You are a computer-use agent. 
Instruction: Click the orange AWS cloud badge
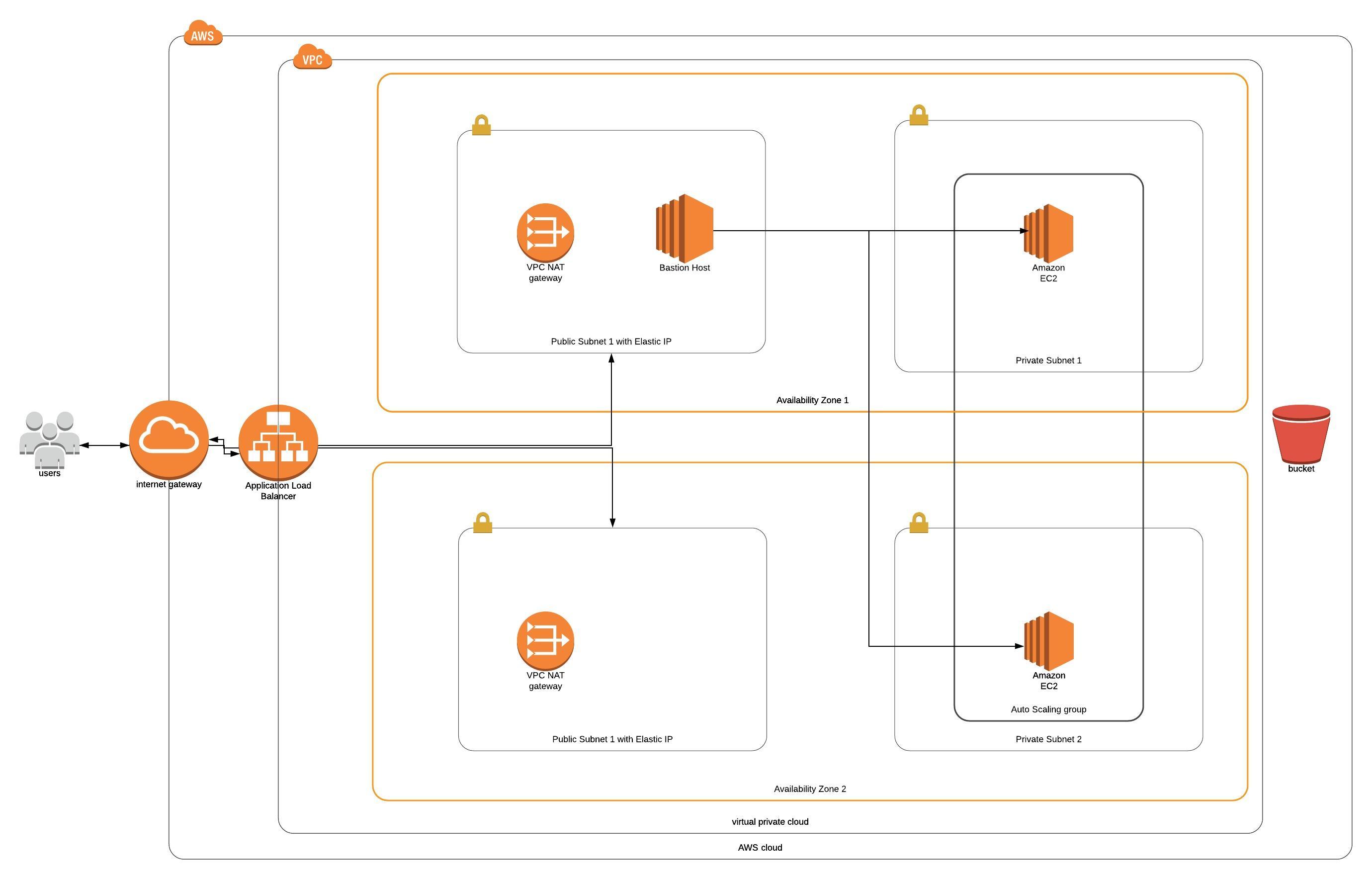[203, 34]
